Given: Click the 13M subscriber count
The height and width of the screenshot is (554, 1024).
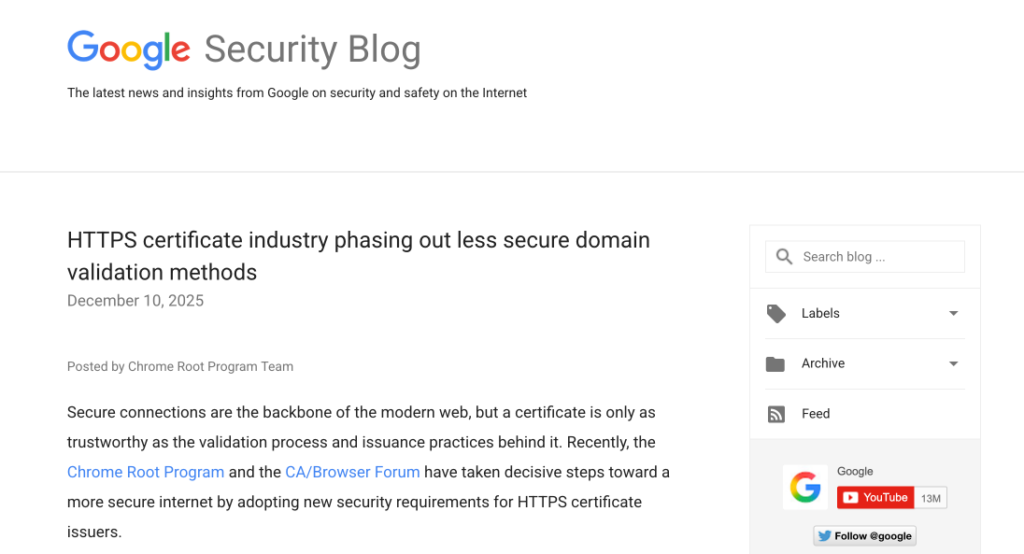Looking at the screenshot, I should coord(930,498).
